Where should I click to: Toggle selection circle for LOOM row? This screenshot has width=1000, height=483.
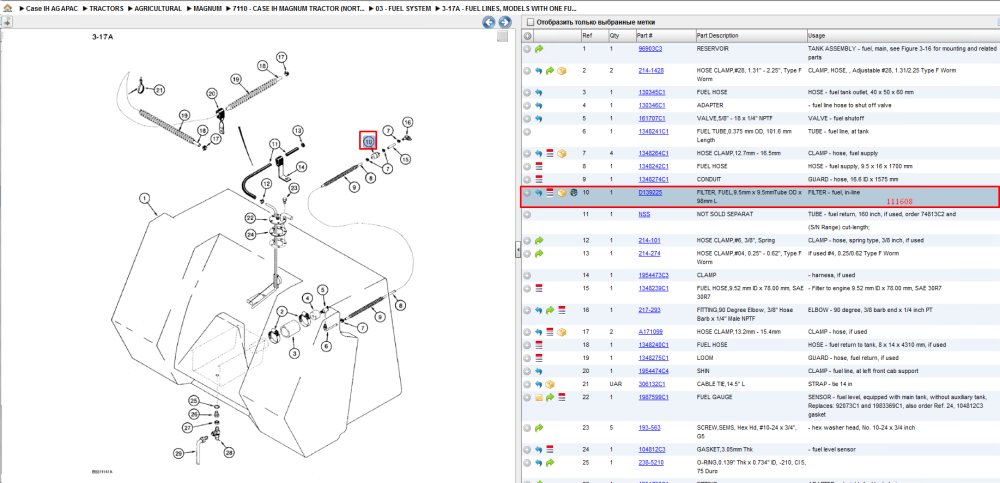[527, 358]
